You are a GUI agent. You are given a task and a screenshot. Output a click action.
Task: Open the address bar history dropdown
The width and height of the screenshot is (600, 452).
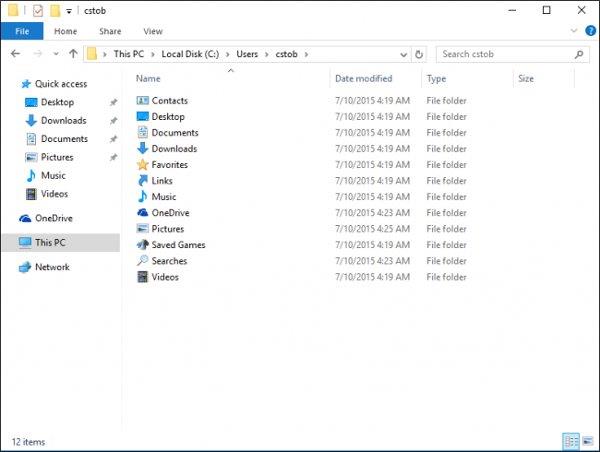click(403, 55)
